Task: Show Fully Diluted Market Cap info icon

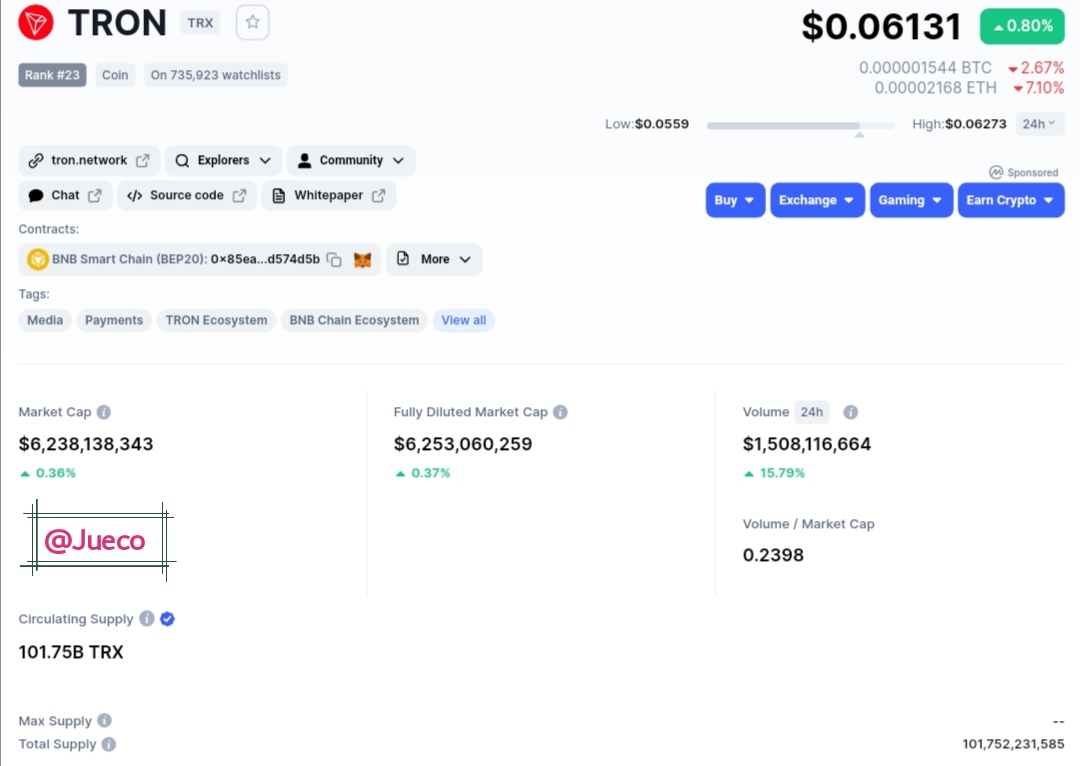Action: click(x=561, y=412)
